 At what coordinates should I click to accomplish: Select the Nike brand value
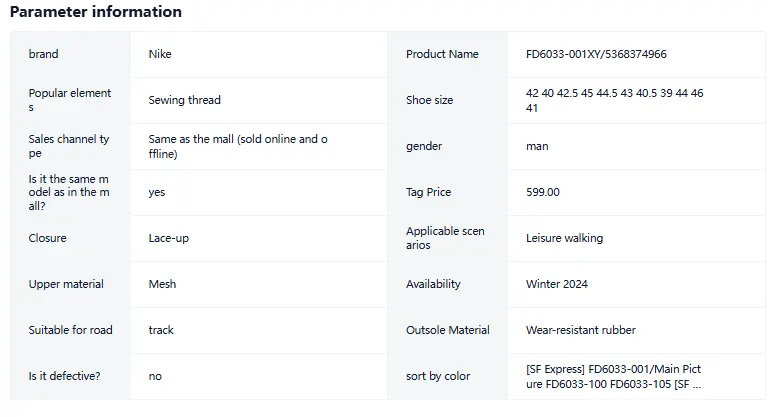(160, 54)
